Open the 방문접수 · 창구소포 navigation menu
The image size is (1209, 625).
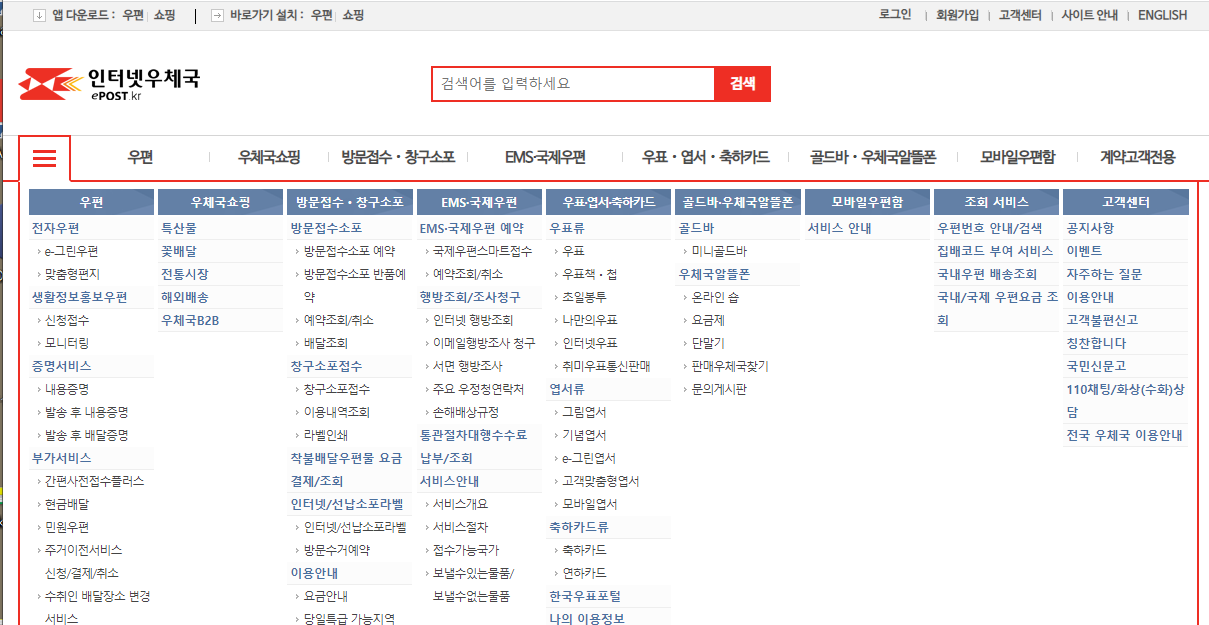pos(398,157)
